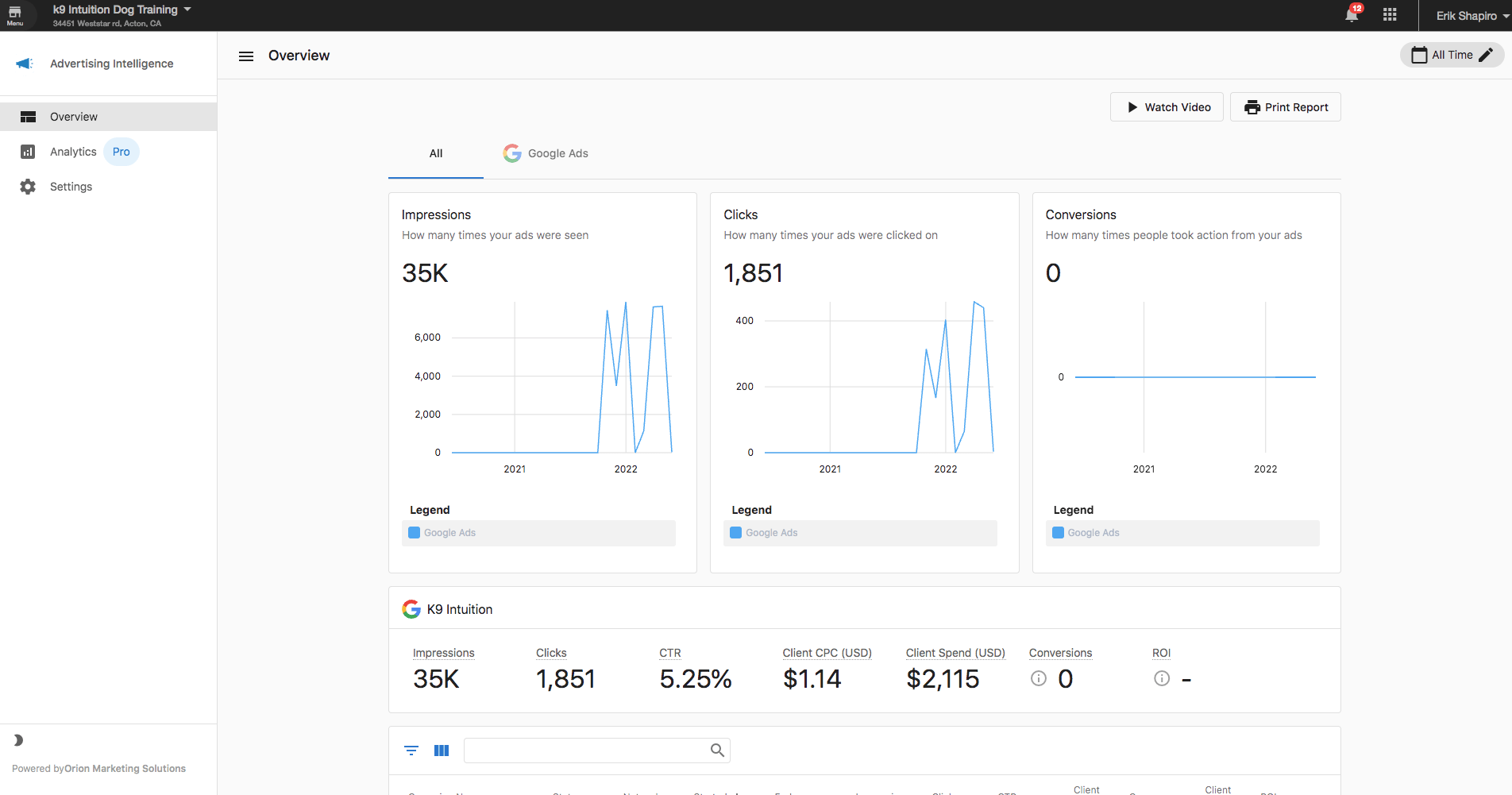Toggle Google Ads legend in Impressions chart
1512x795 pixels.
[538, 533]
